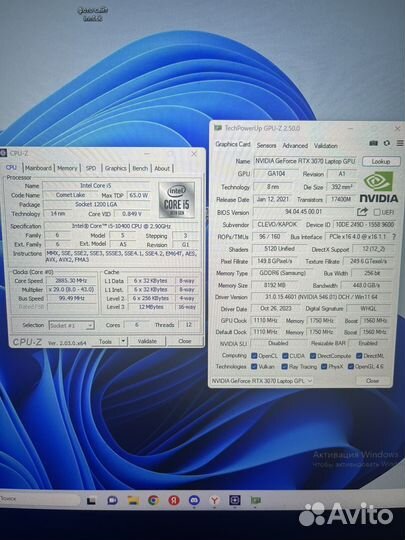The image size is (405, 540).
Task: Toggle the PhysX checkbox
Action: pos(324,367)
